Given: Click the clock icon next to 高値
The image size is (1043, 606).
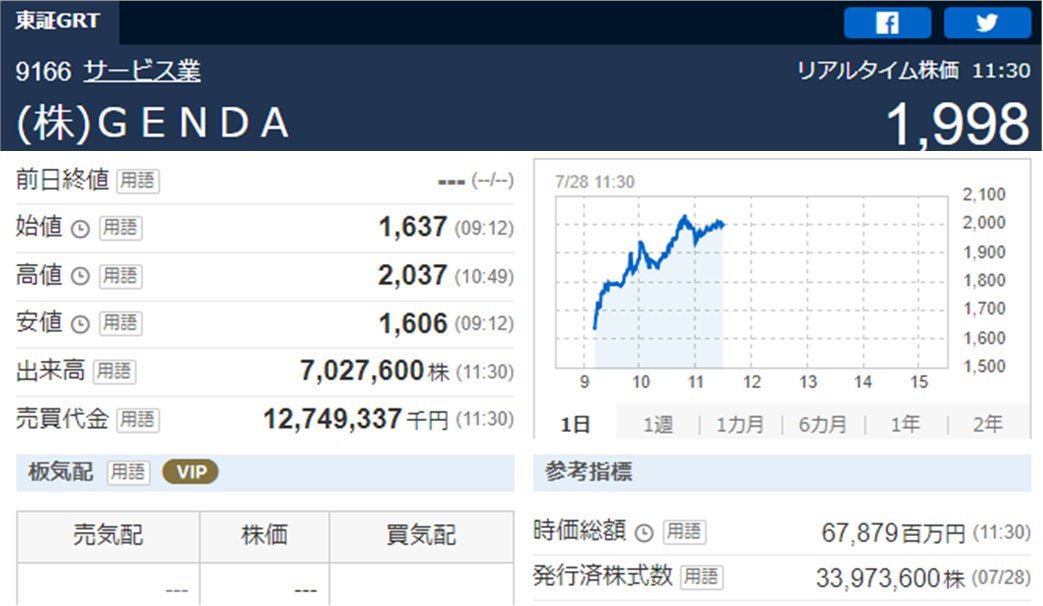Looking at the screenshot, I should tap(80, 276).
